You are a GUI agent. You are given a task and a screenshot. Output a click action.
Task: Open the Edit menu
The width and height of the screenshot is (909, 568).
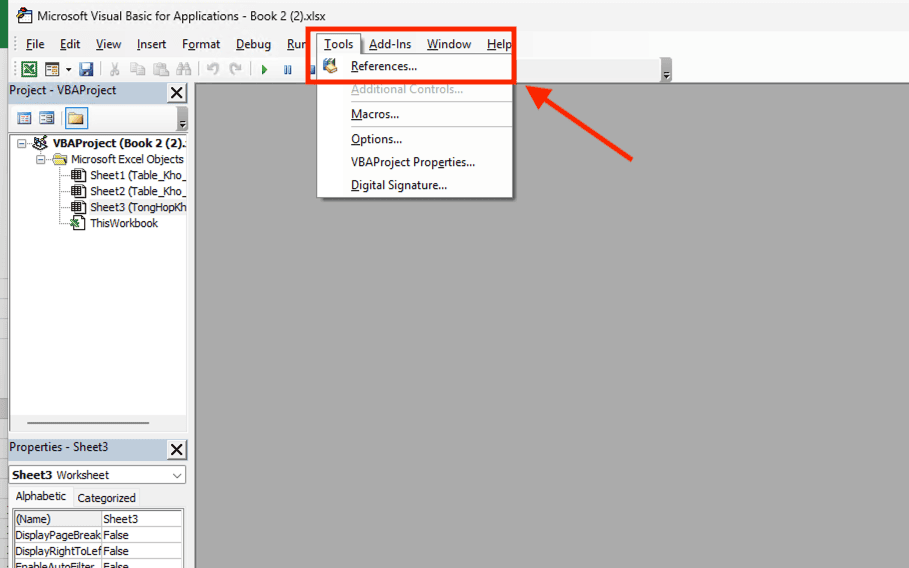(x=70, y=44)
